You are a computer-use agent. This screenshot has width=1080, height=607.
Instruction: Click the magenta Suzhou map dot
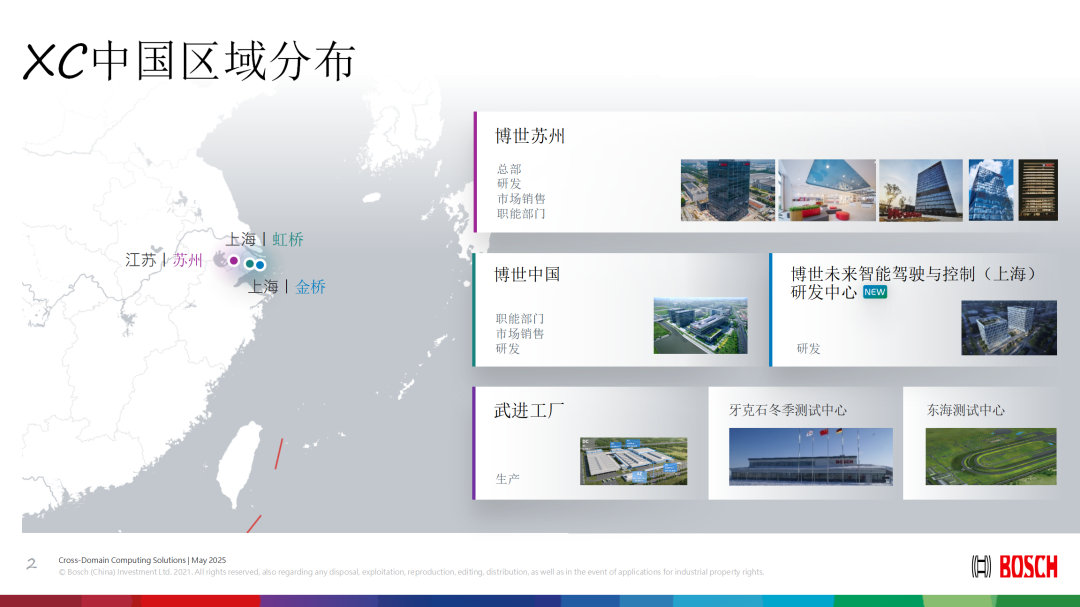click(x=234, y=260)
